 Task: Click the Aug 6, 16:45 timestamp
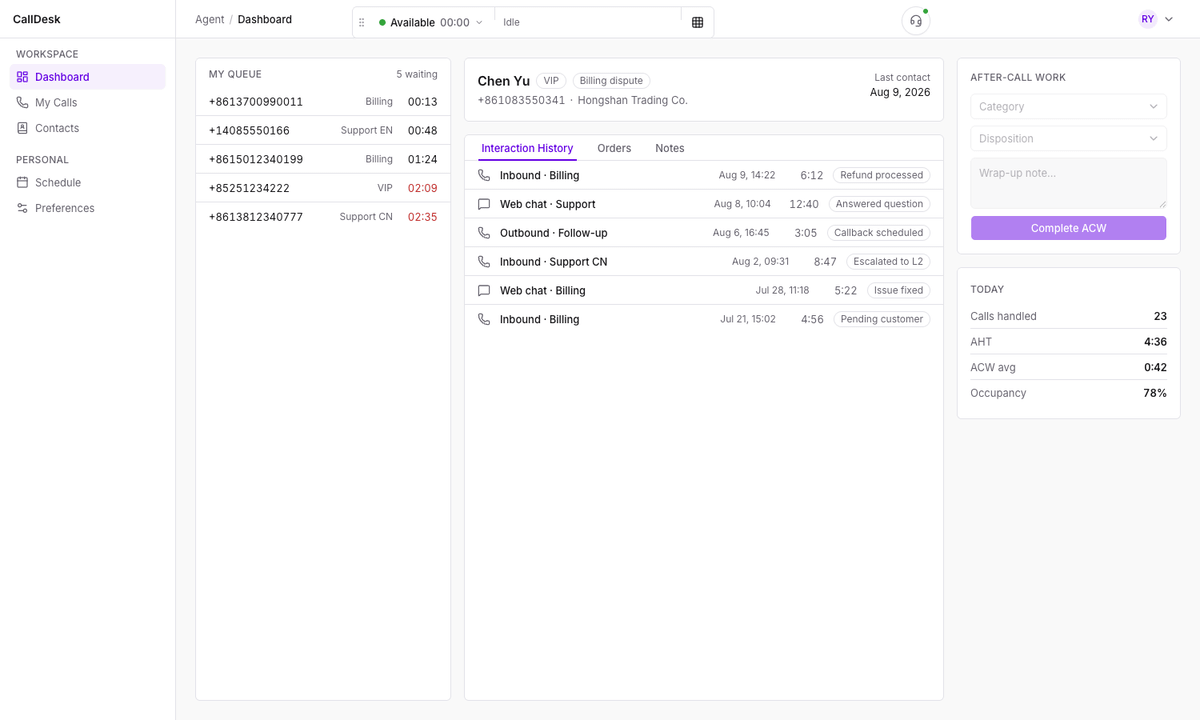(x=741, y=233)
